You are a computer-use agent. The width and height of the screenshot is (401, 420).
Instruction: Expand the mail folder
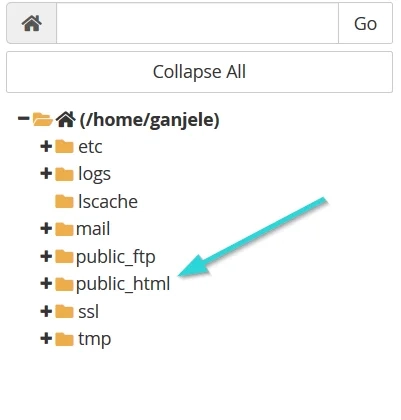click(x=46, y=229)
